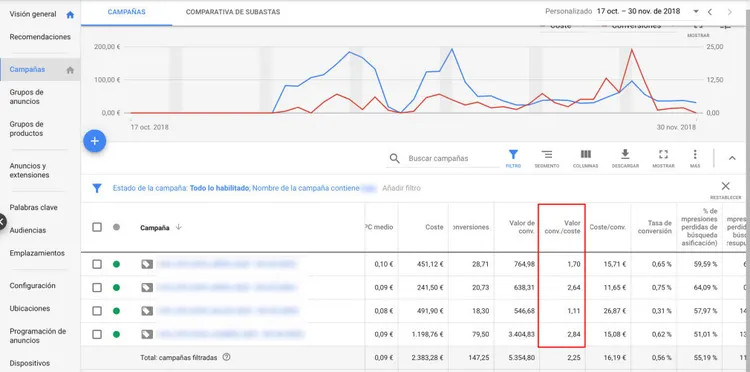Click campaign type icon in 241,50 € row

(147, 287)
